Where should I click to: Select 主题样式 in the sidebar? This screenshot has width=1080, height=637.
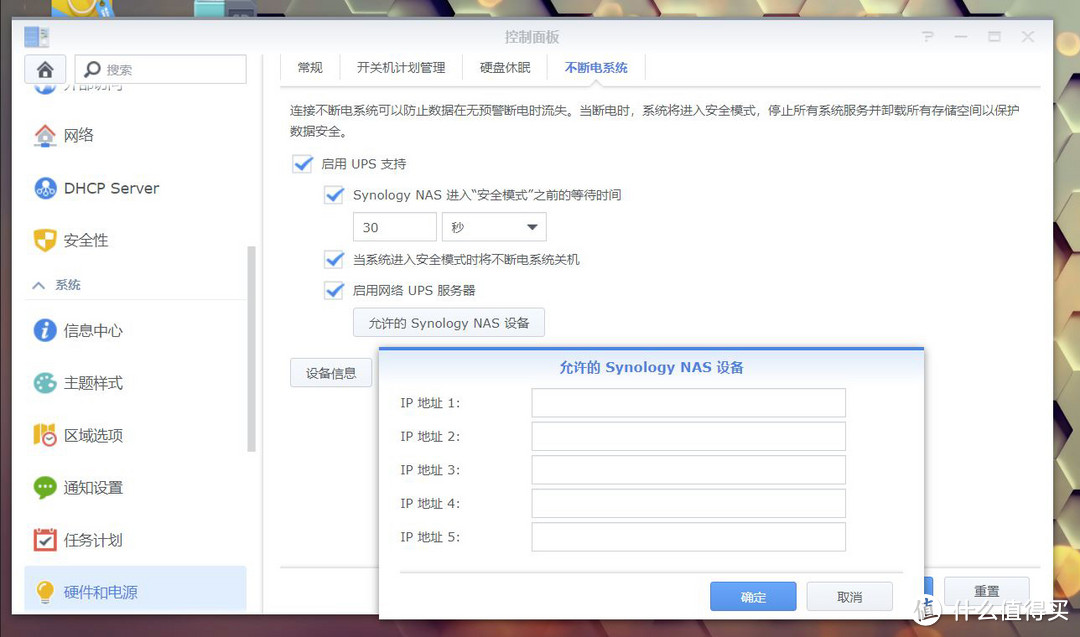pyautogui.click(x=135, y=383)
